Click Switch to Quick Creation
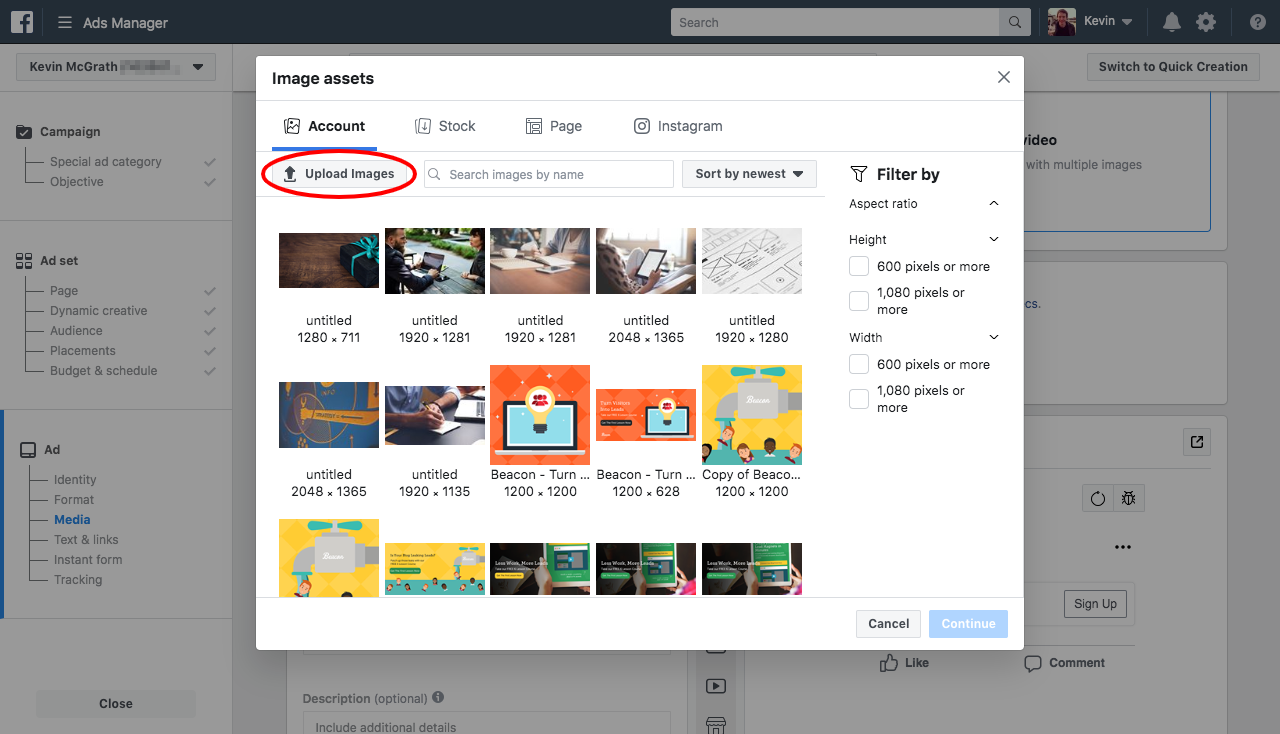 point(1172,66)
